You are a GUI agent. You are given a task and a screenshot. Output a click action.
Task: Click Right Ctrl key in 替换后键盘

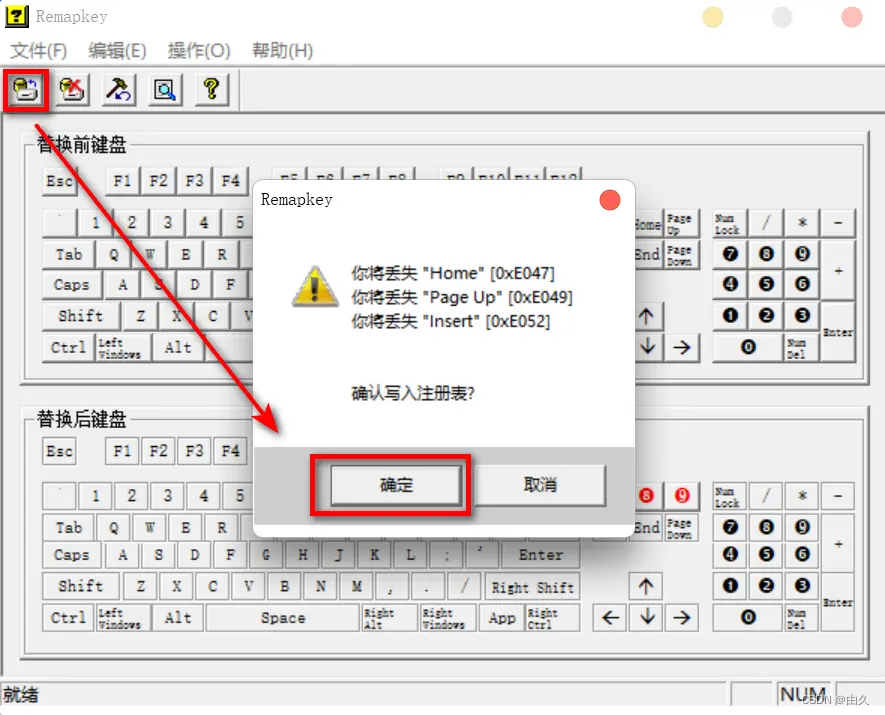[x=553, y=618]
